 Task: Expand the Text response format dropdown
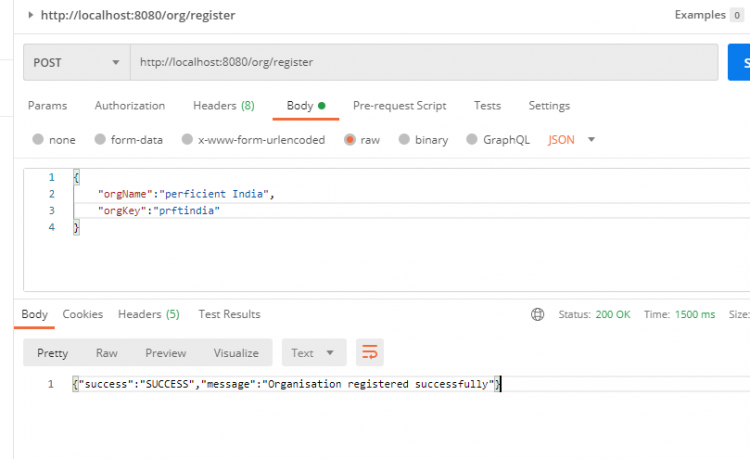pyautogui.click(x=314, y=352)
